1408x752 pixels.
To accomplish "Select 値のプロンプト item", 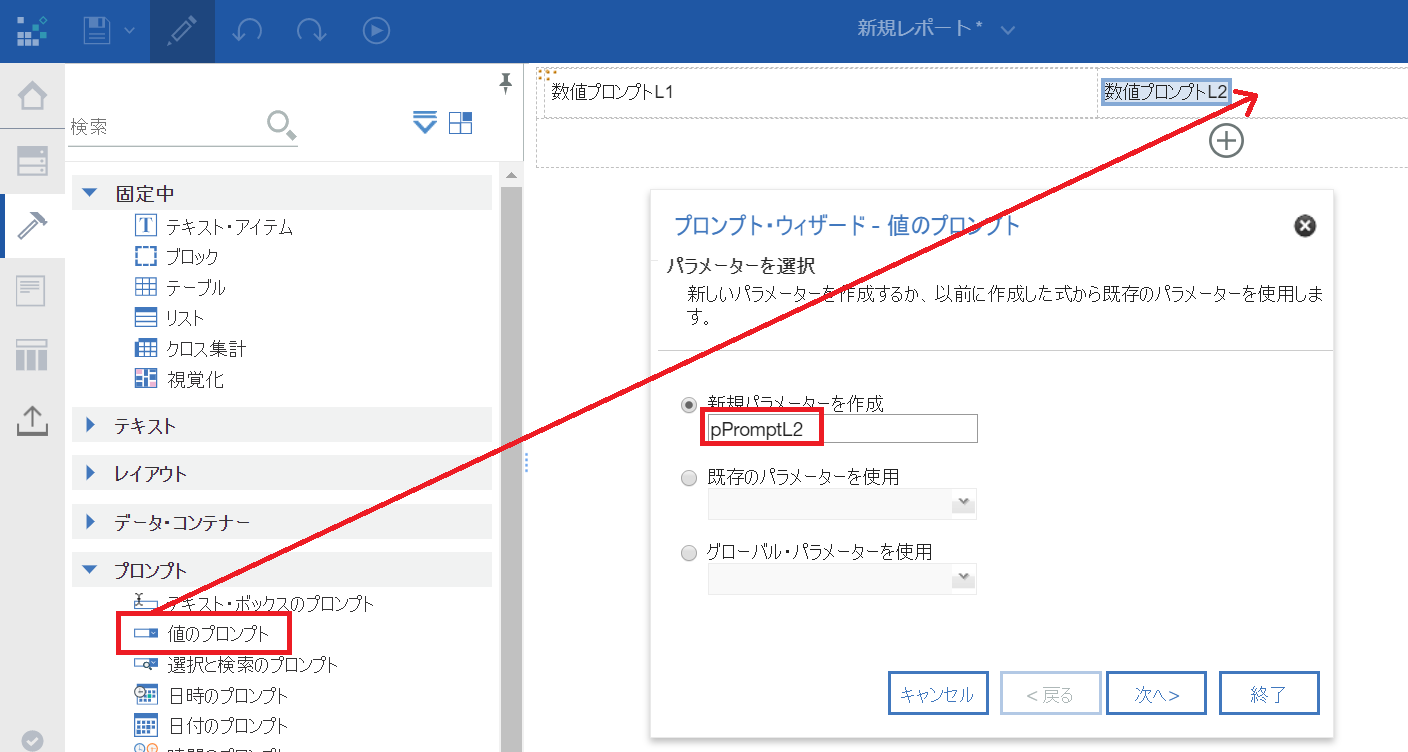I will pyautogui.click(x=202, y=634).
